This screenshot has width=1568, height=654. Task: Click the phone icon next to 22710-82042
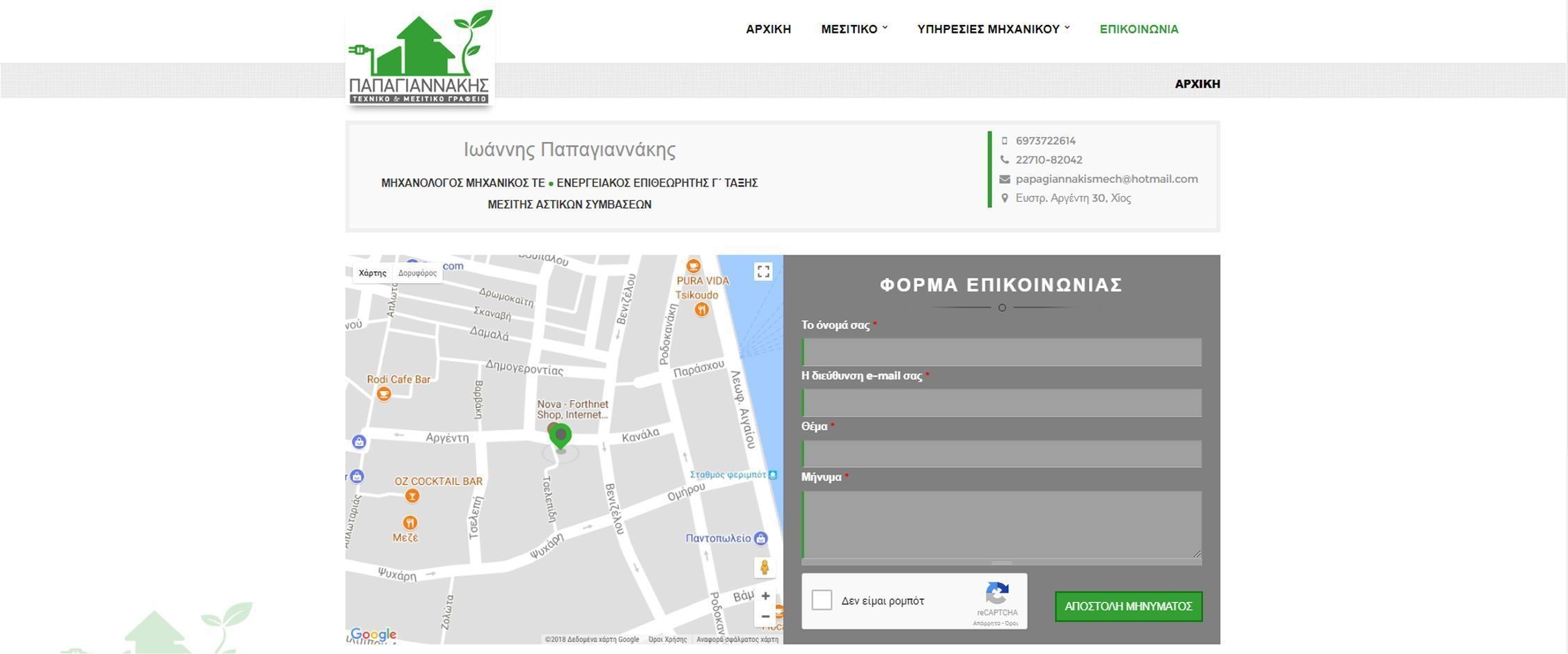pos(1003,159)
